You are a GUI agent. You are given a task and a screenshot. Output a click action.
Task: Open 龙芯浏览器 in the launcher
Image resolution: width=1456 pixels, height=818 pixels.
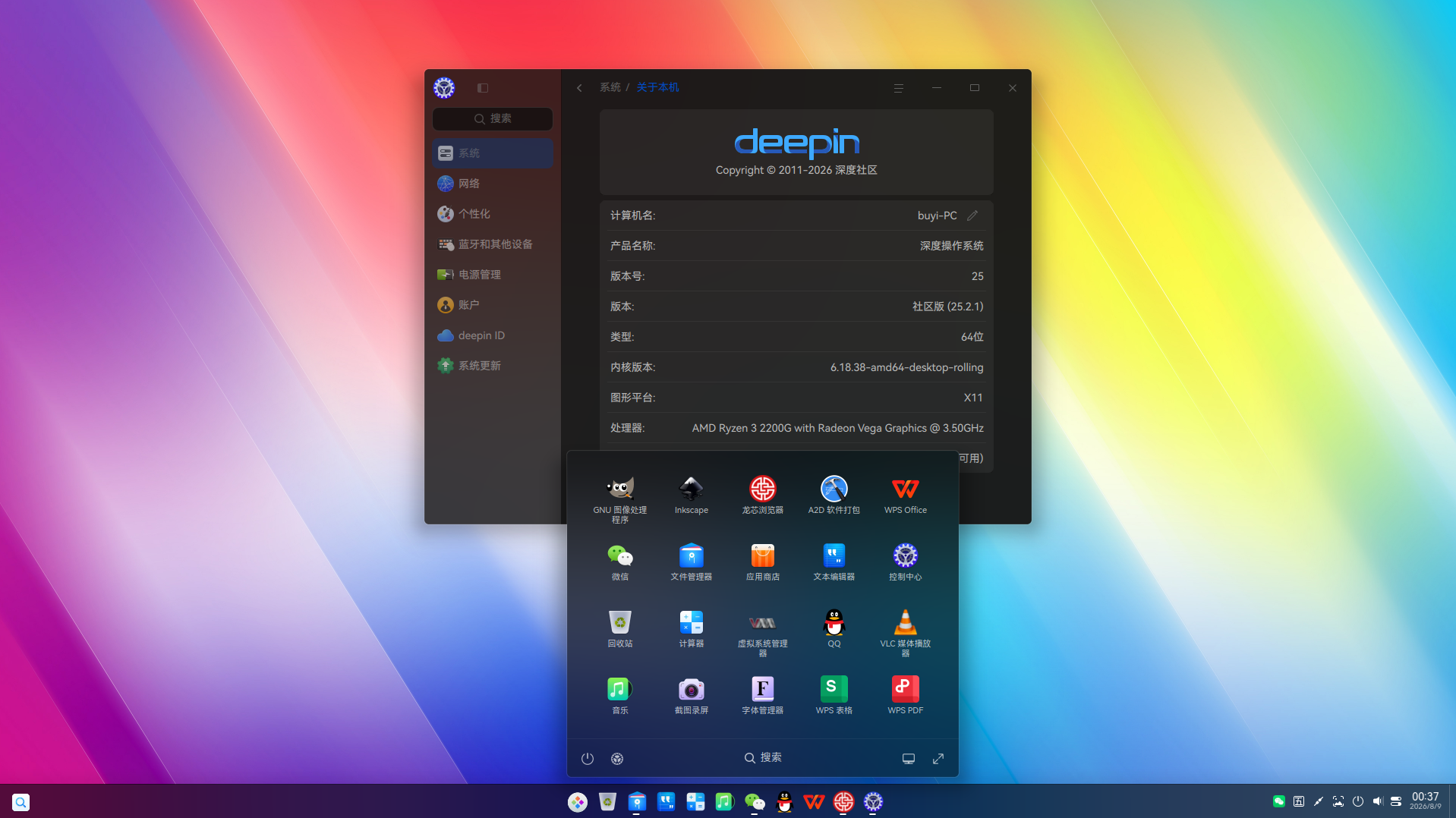pos(762,495)
